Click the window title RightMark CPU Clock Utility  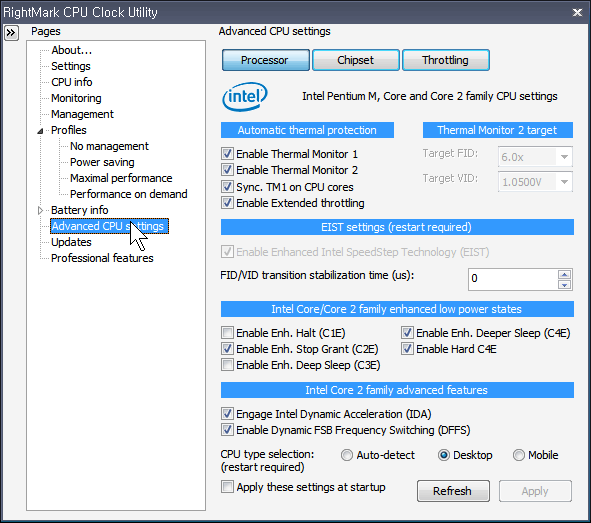(x=80, y=12)
